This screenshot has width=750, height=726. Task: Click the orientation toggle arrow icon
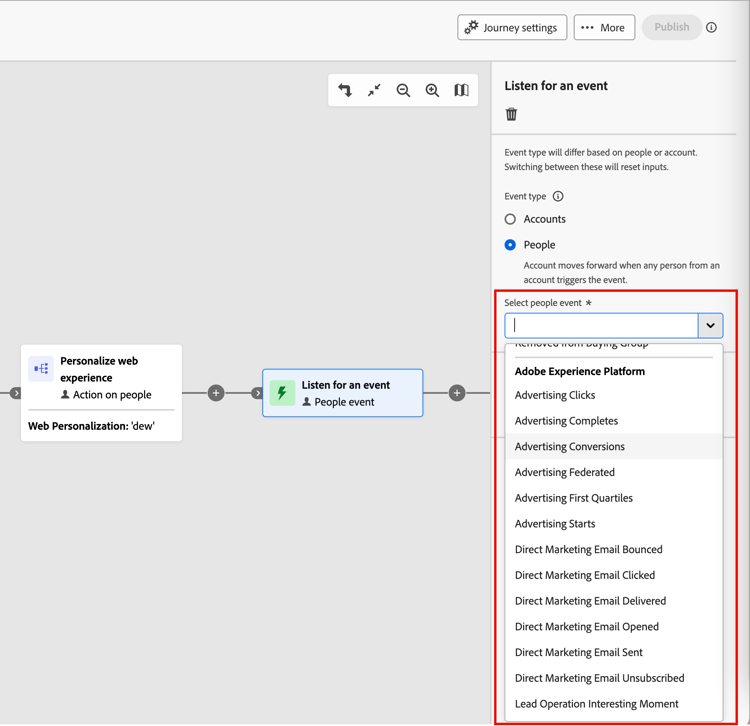coord(345,90)
